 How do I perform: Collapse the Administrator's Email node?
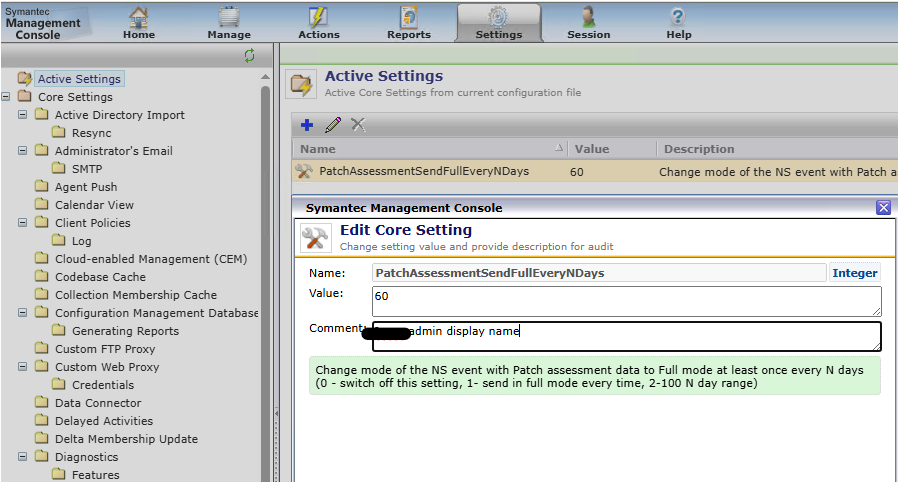click(x=22, y=151)
